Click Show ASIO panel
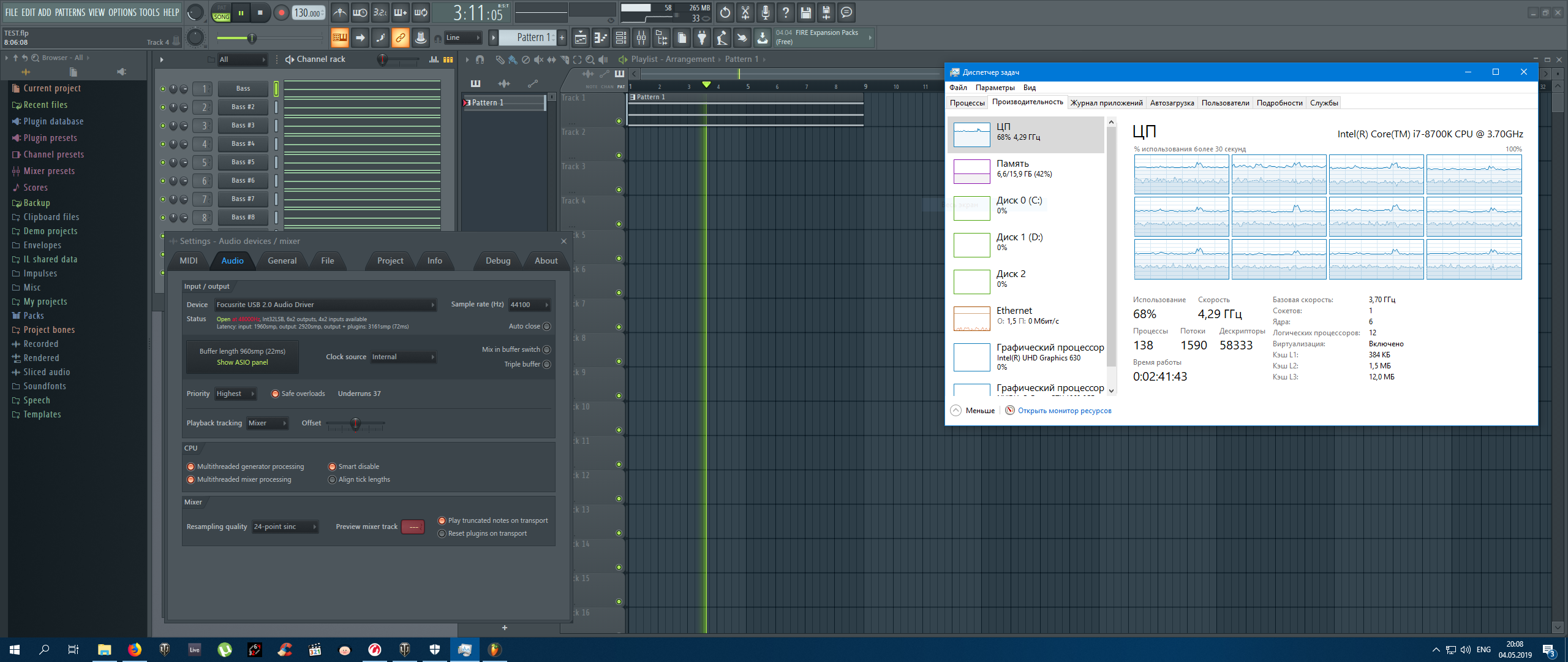 [242, 362]
